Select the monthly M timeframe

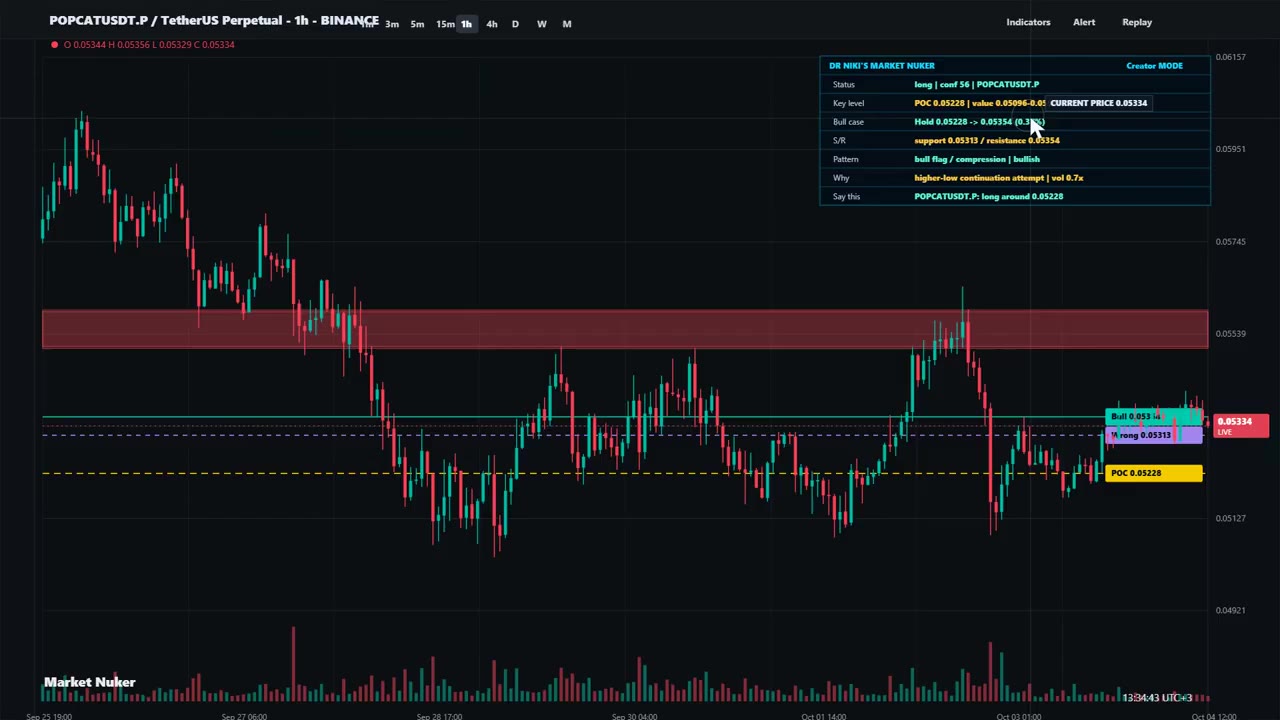click(x=567, y=24)
